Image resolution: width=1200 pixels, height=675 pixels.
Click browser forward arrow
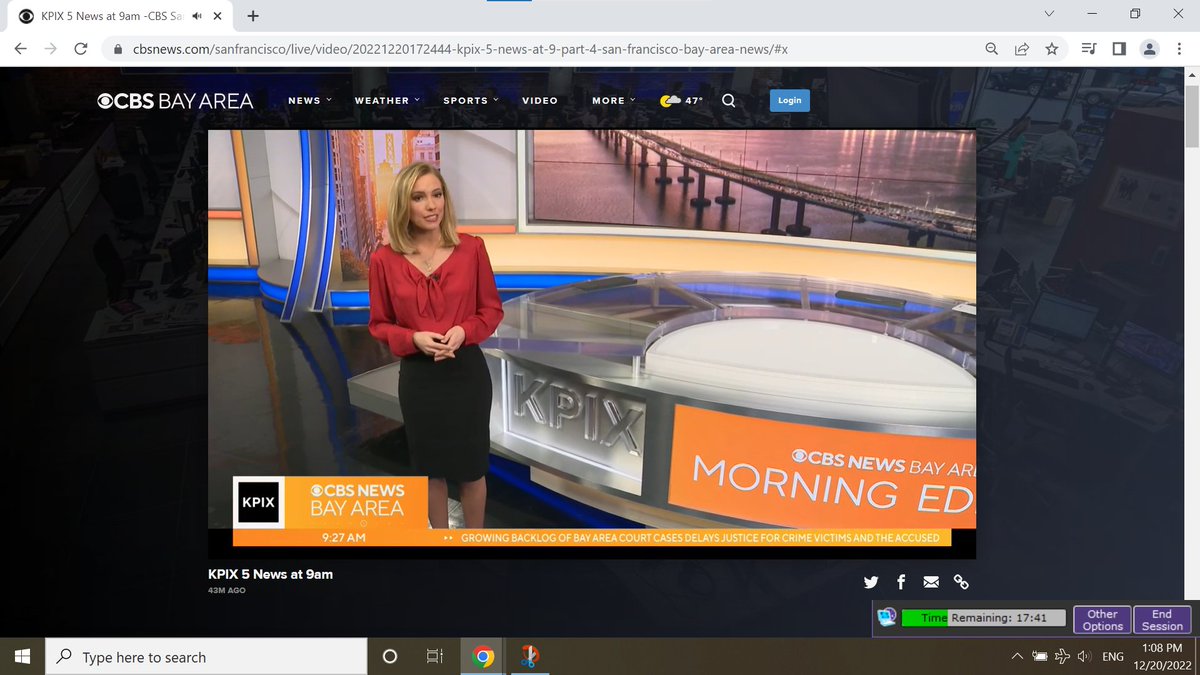(51, 48)
